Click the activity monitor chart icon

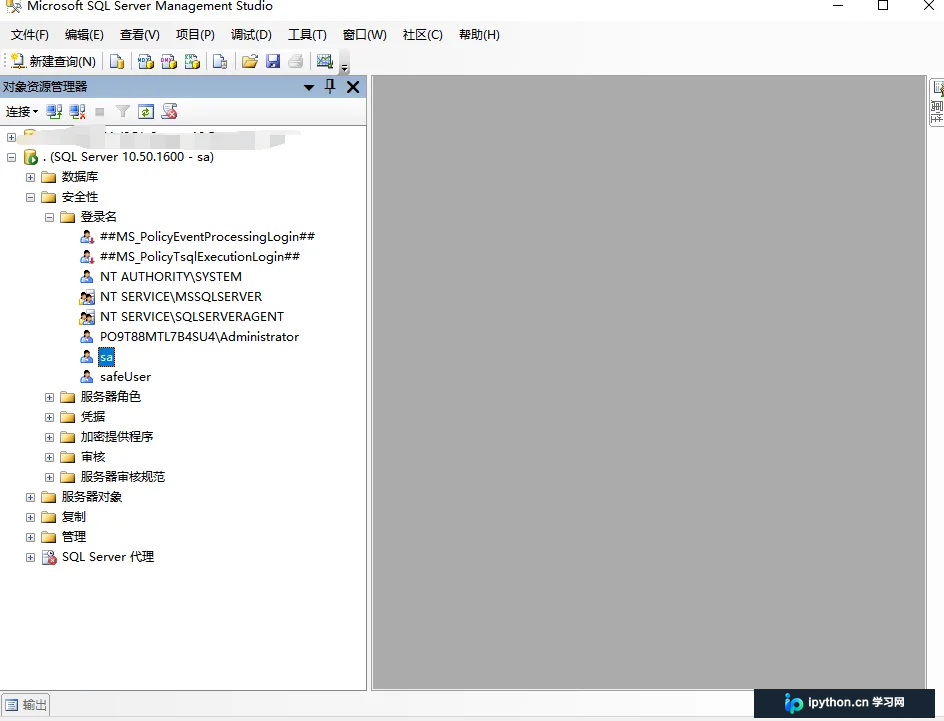(x=324, y=61)
